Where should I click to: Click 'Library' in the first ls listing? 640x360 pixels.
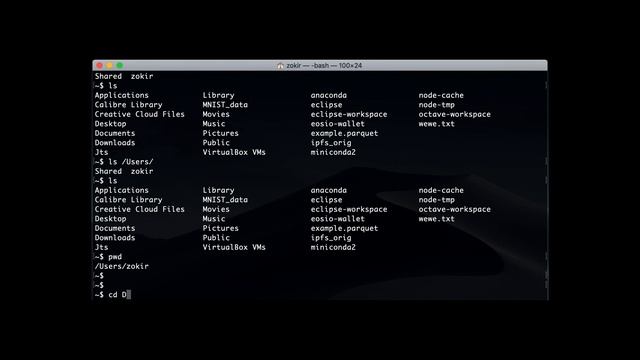(x=218, y=95)
